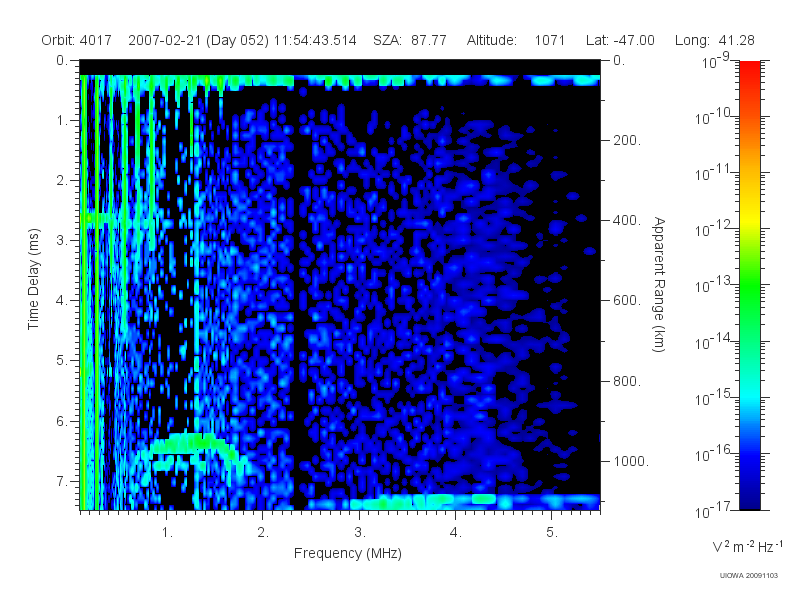Click the 200. tick on the apparent range axis
Screen dimensions: 800x600
627,140
